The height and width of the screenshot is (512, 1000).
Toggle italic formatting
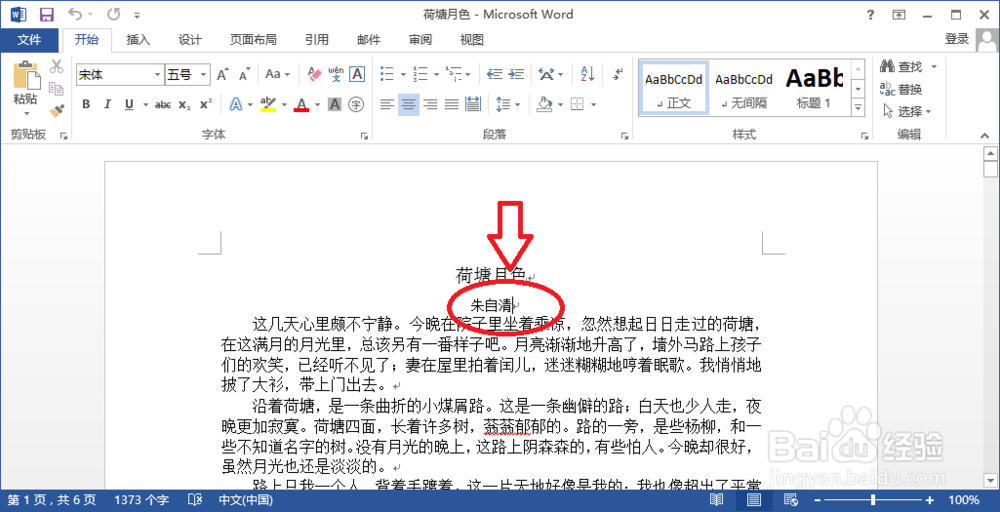point(107,105)
